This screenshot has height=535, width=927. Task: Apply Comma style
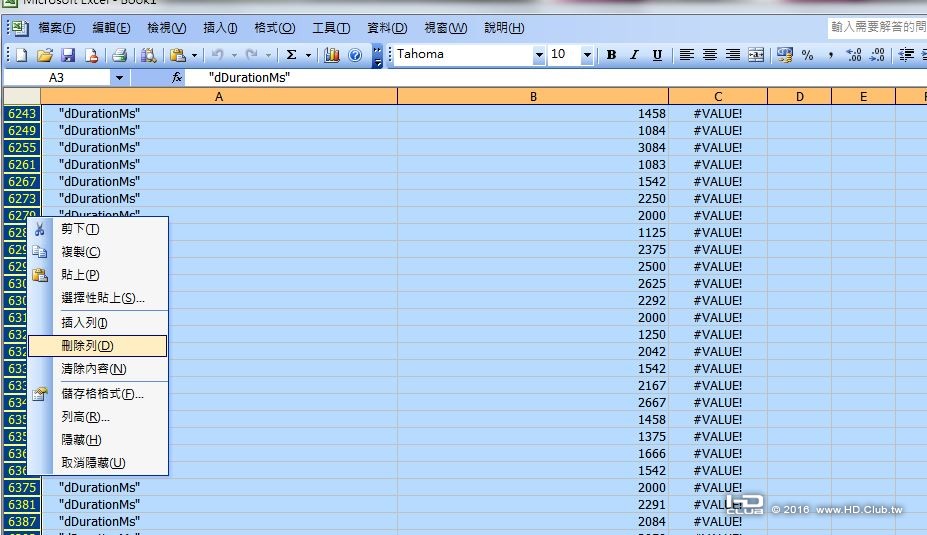pyautogui.click(x=831, y=55)
